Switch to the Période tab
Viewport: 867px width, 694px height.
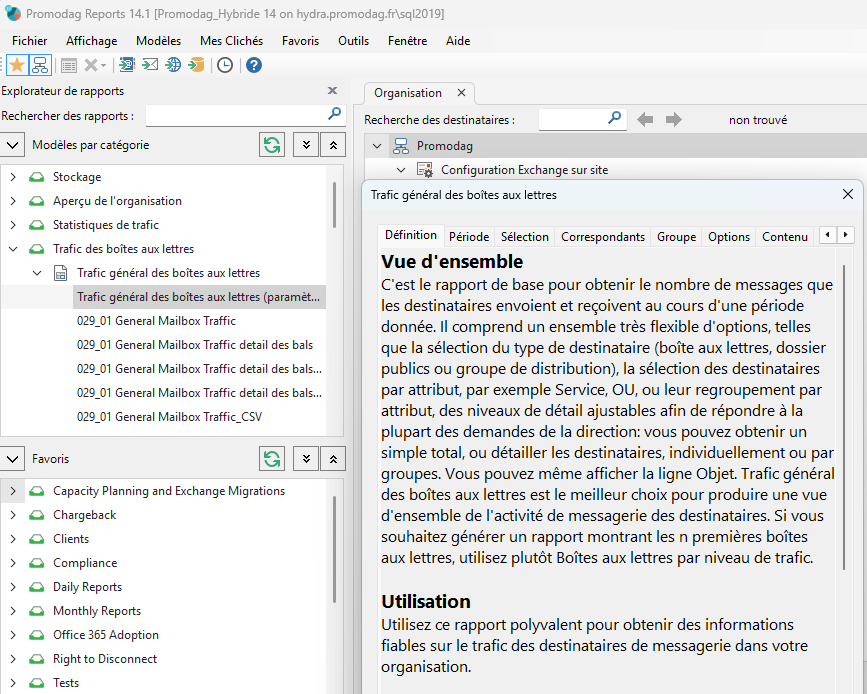(x=469, y=237)
